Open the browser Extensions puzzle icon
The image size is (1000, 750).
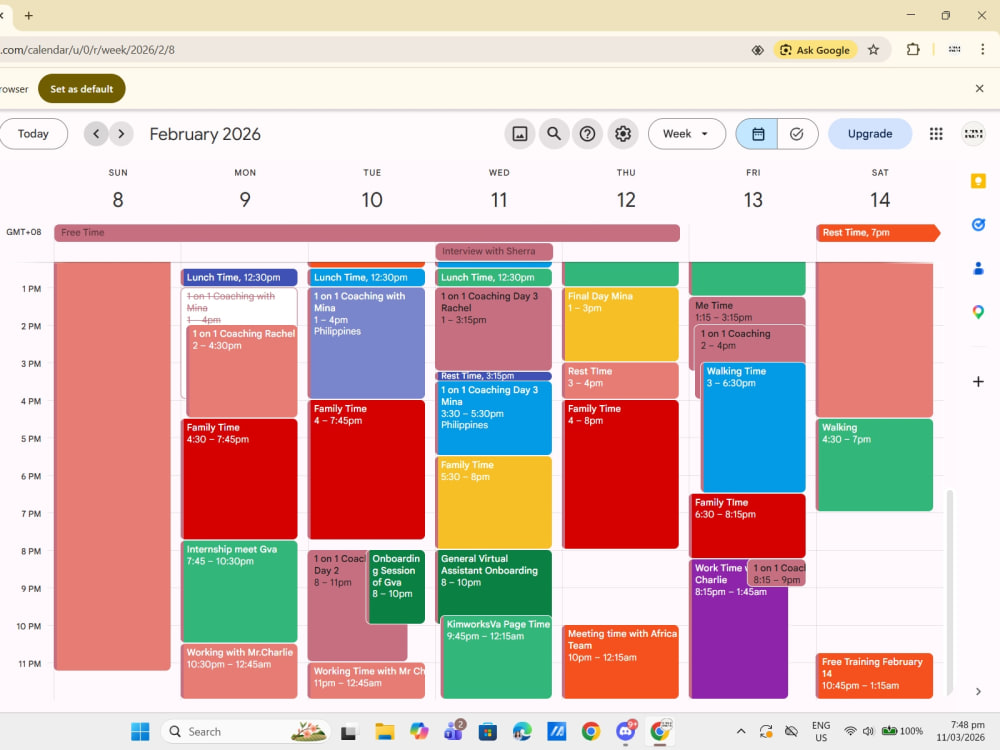[x=913, y=50]
